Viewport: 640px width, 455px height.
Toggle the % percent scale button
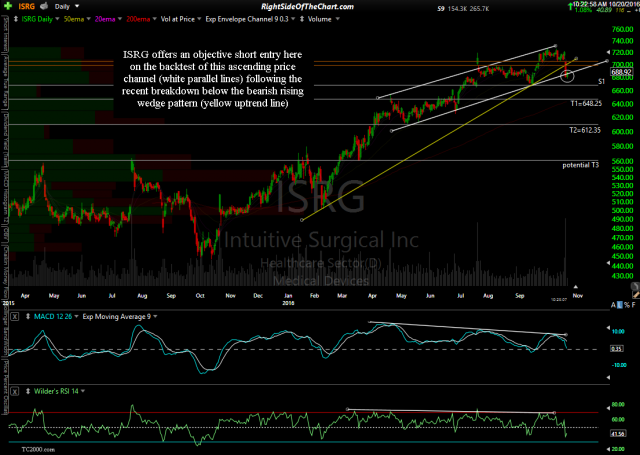click(x=627, y=305)
